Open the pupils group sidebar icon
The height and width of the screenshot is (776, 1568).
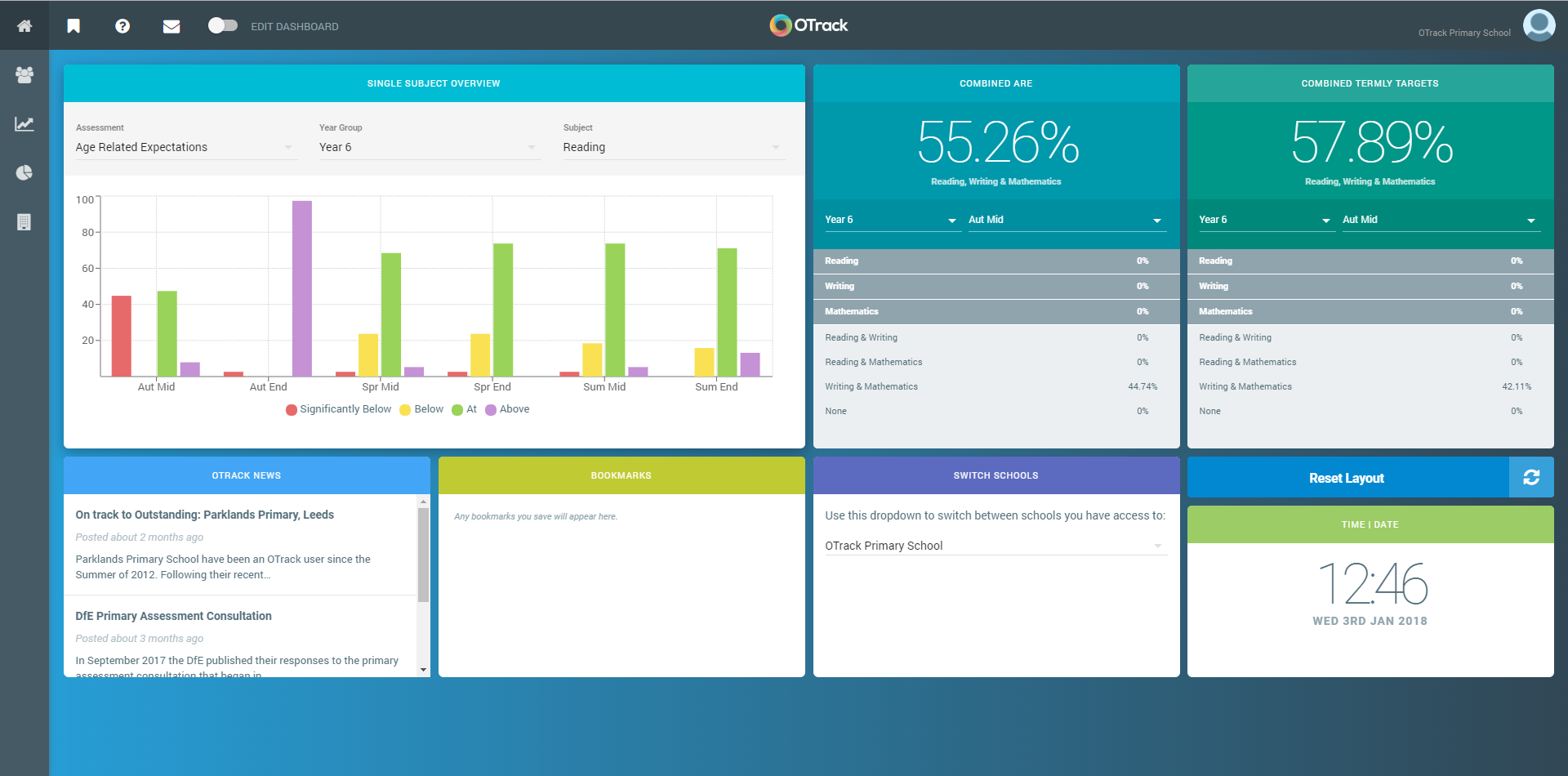click(x=24, y=75)
